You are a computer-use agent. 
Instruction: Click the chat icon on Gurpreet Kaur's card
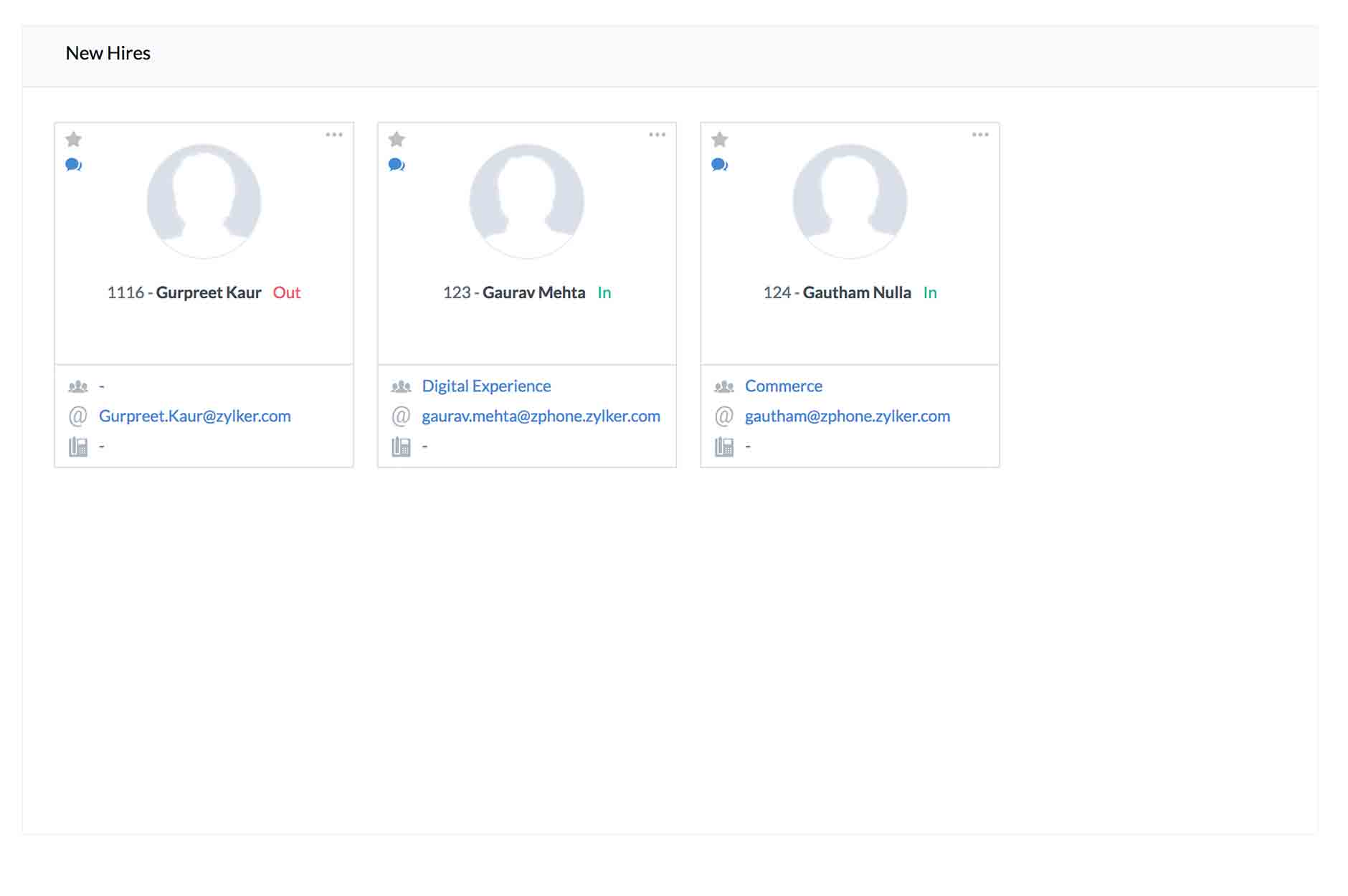pos(74,164)
